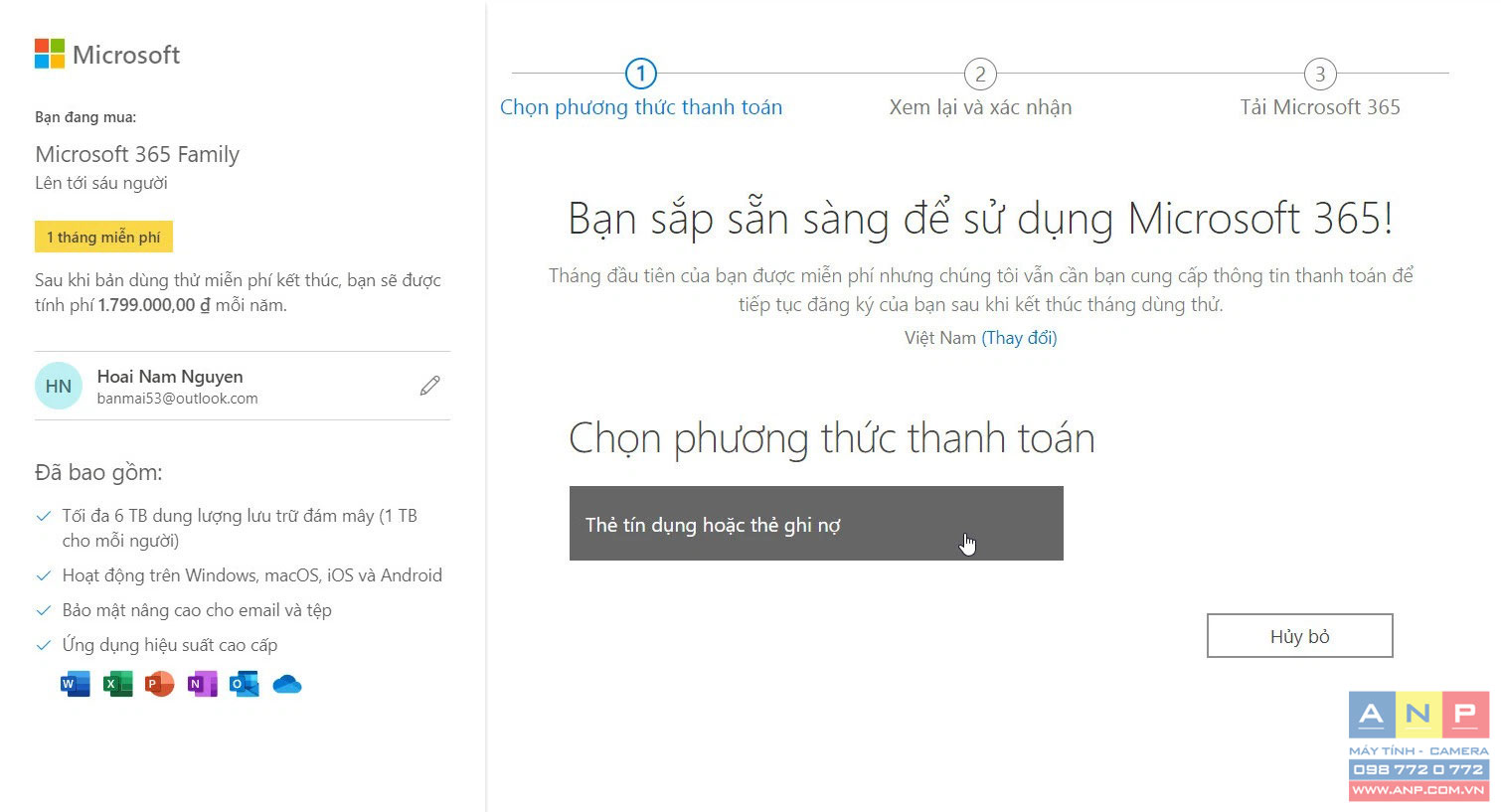The image size is (1501, 812).
Task: Select 'Chọn phương thức thanh toán' step label
Action: pos(641,107)
